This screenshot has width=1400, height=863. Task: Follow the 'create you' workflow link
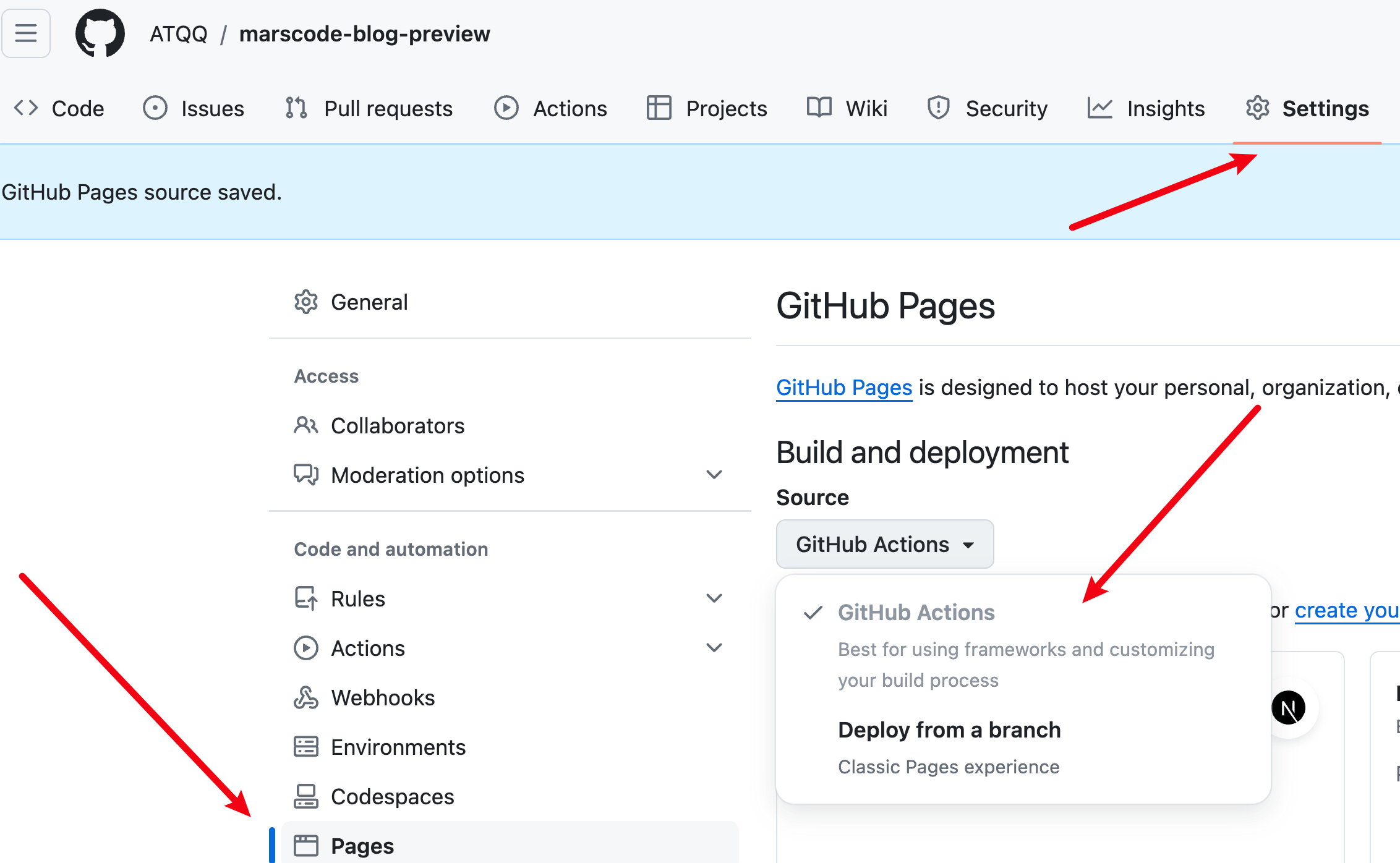click(1347, 610)
